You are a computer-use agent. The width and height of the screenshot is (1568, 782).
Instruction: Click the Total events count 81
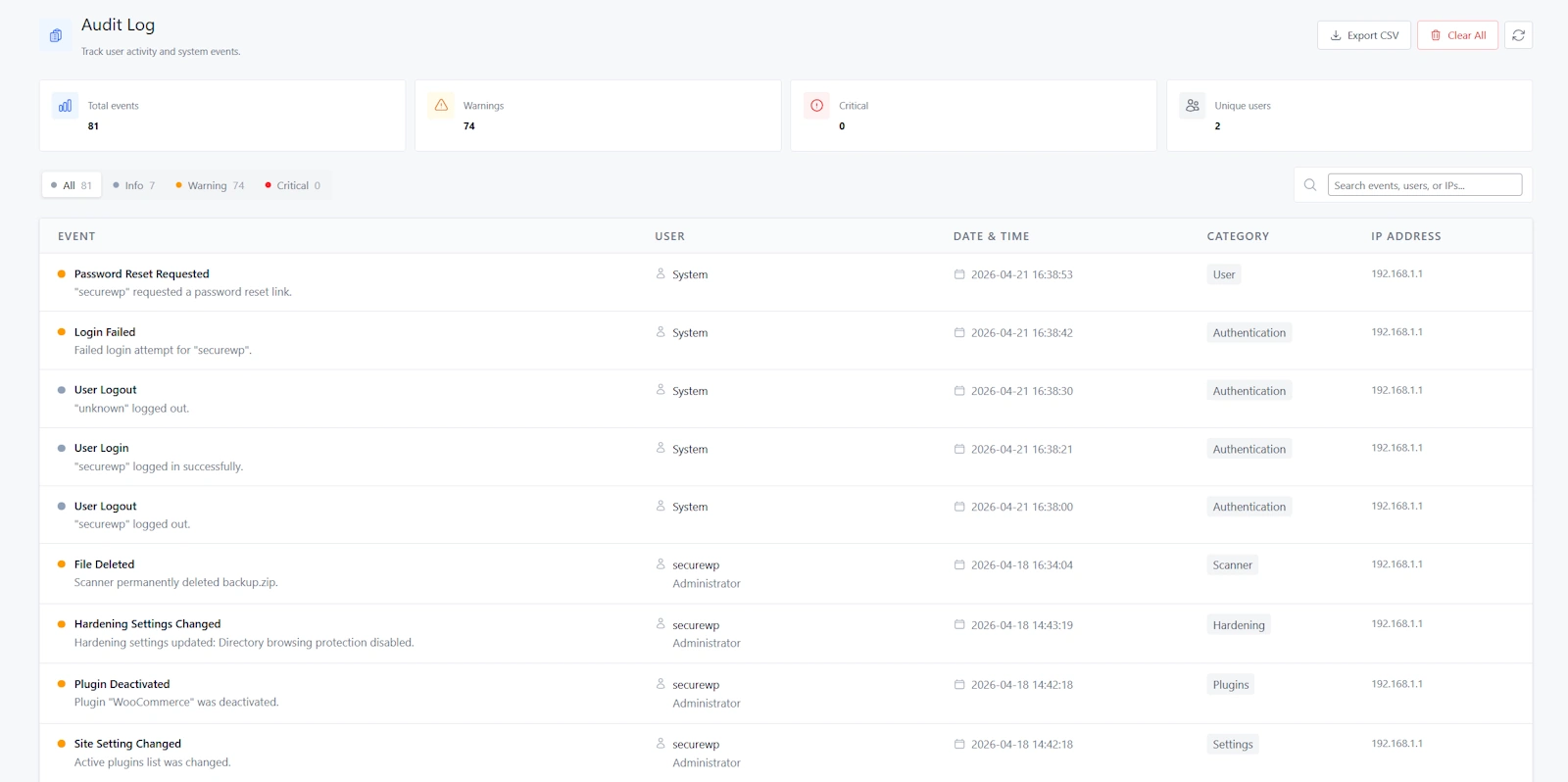coord(93,126)
